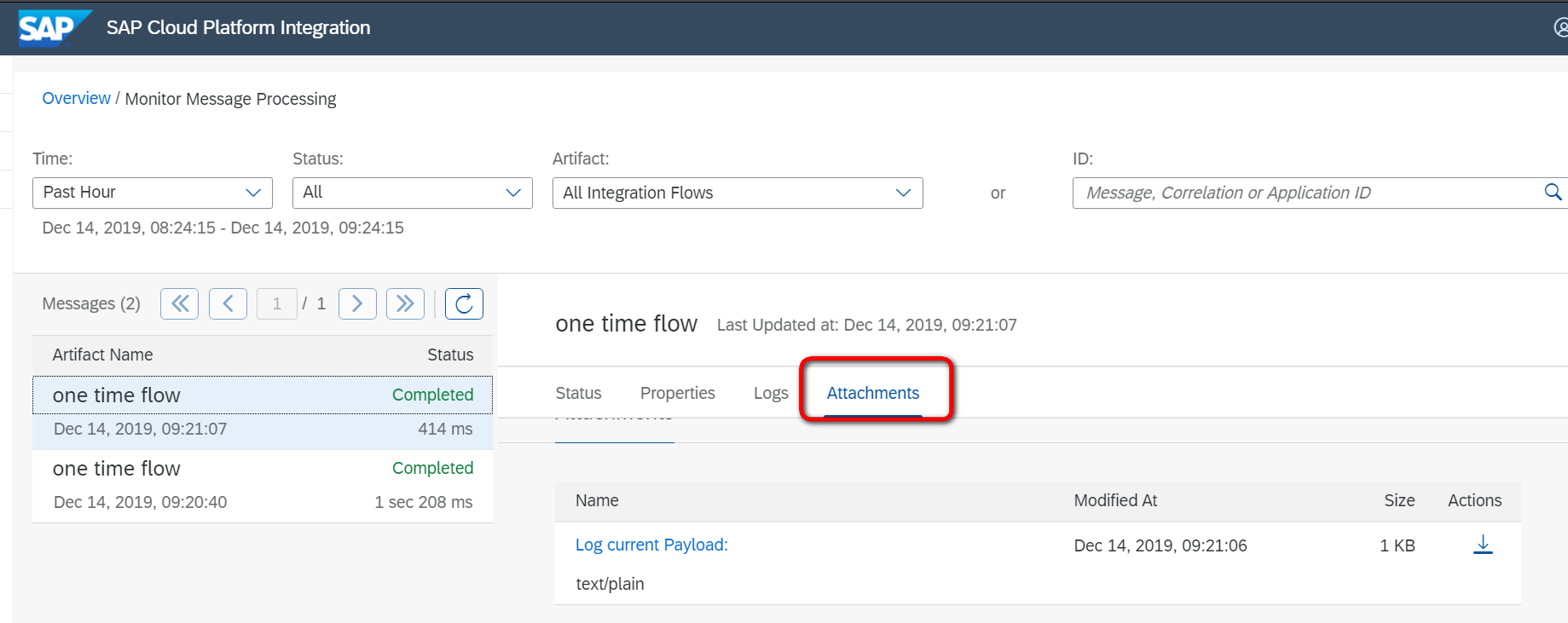Screen dimensions: 1568x623
Task: Switch to the Logs tab
Action: (x=770, y=393)
